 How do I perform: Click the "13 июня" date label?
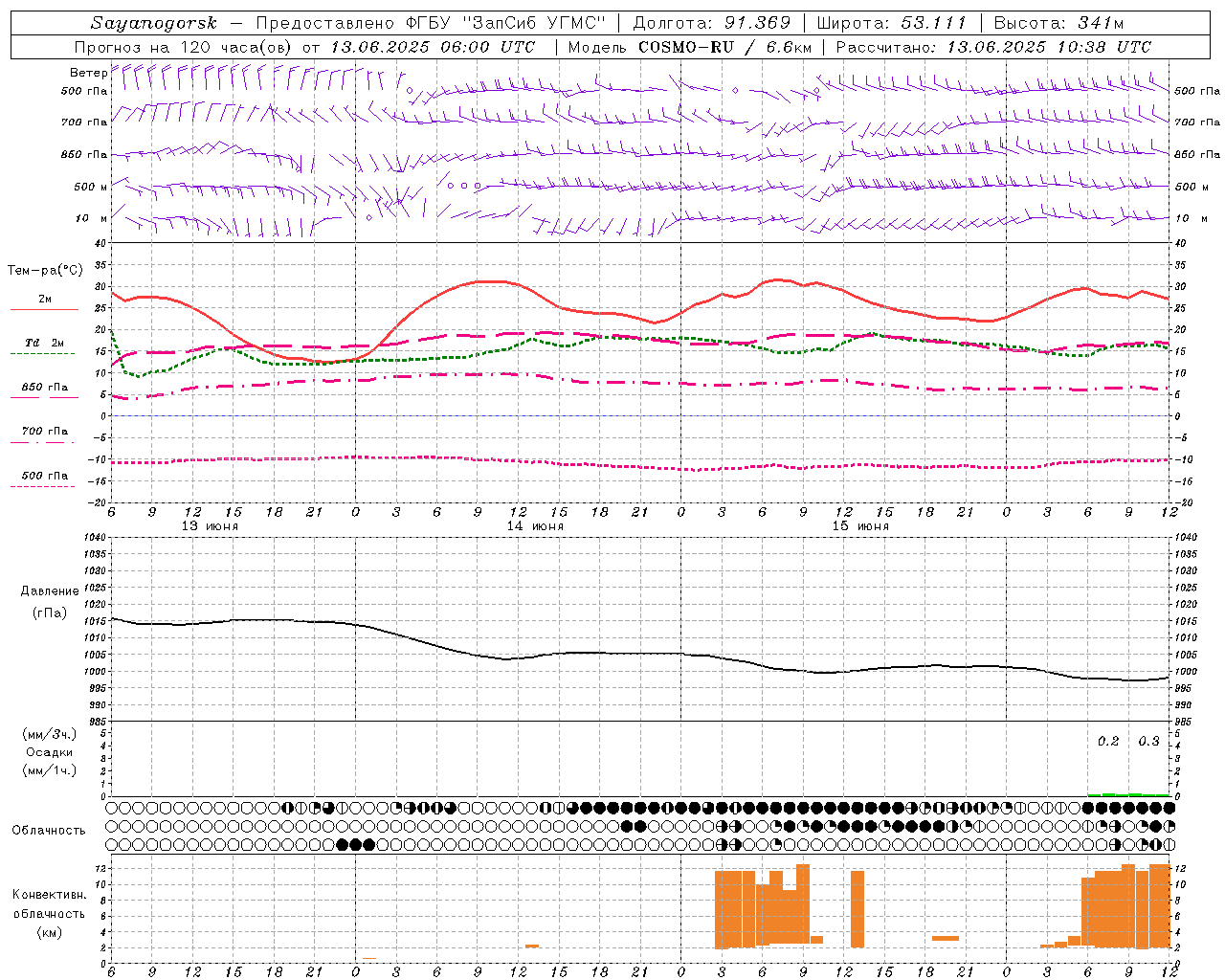click(x=211, y=526)
